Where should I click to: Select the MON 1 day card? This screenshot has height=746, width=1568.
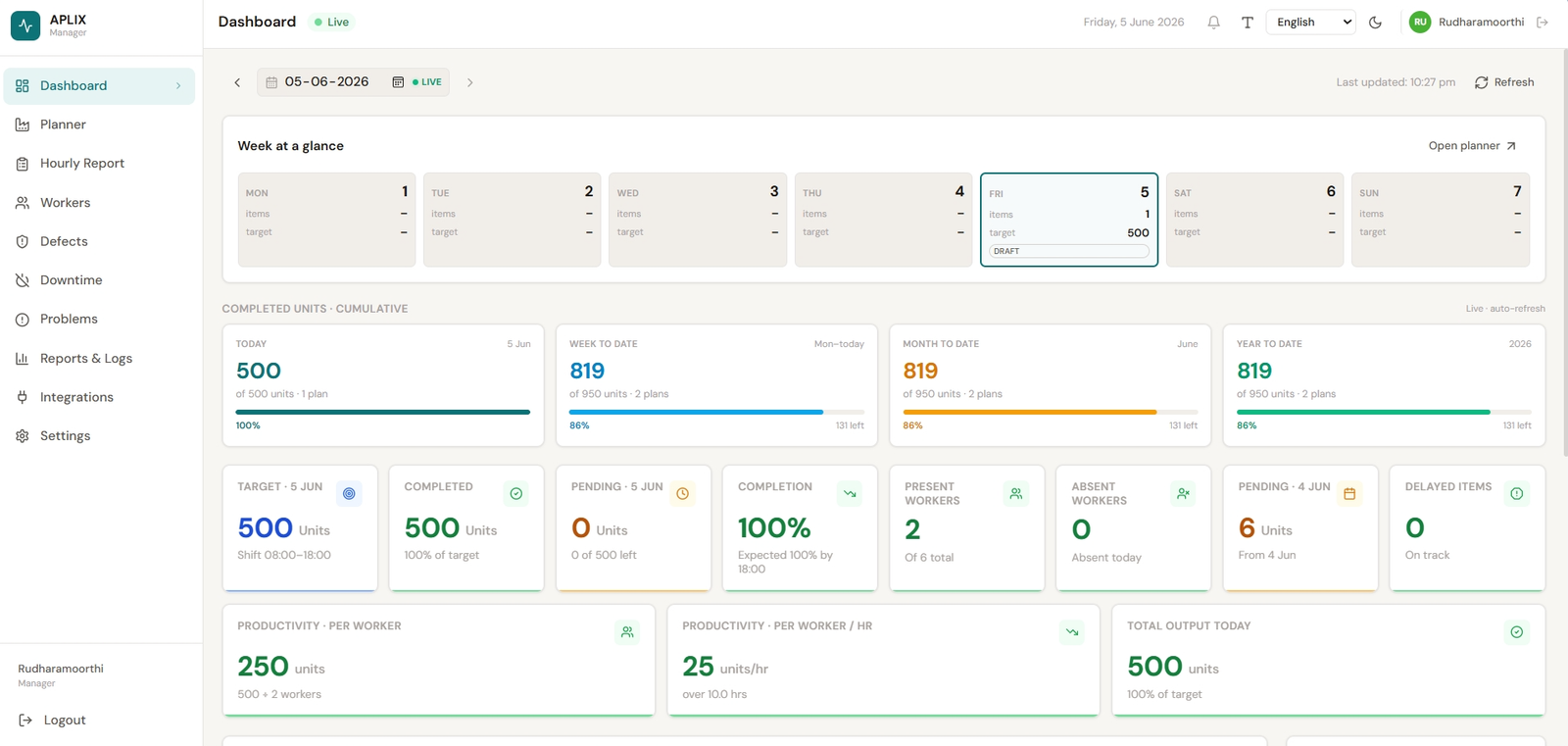[x=326, y=220]
